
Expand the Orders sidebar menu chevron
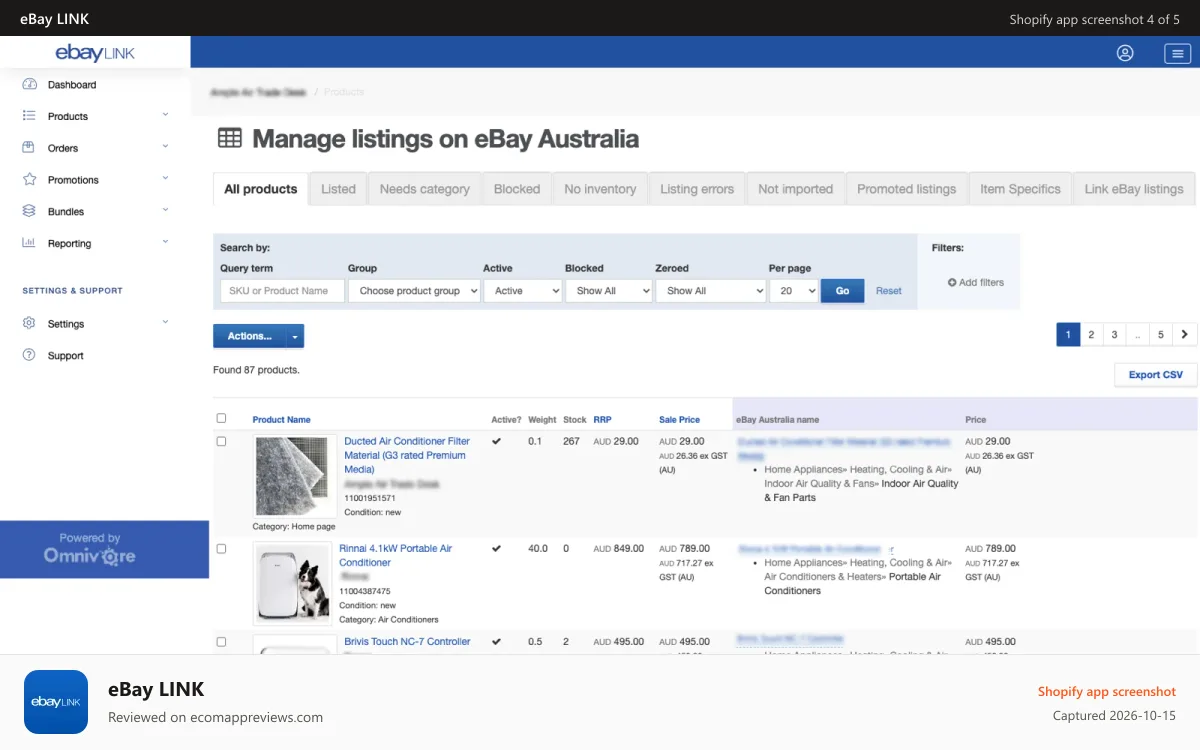click(166, 147)
